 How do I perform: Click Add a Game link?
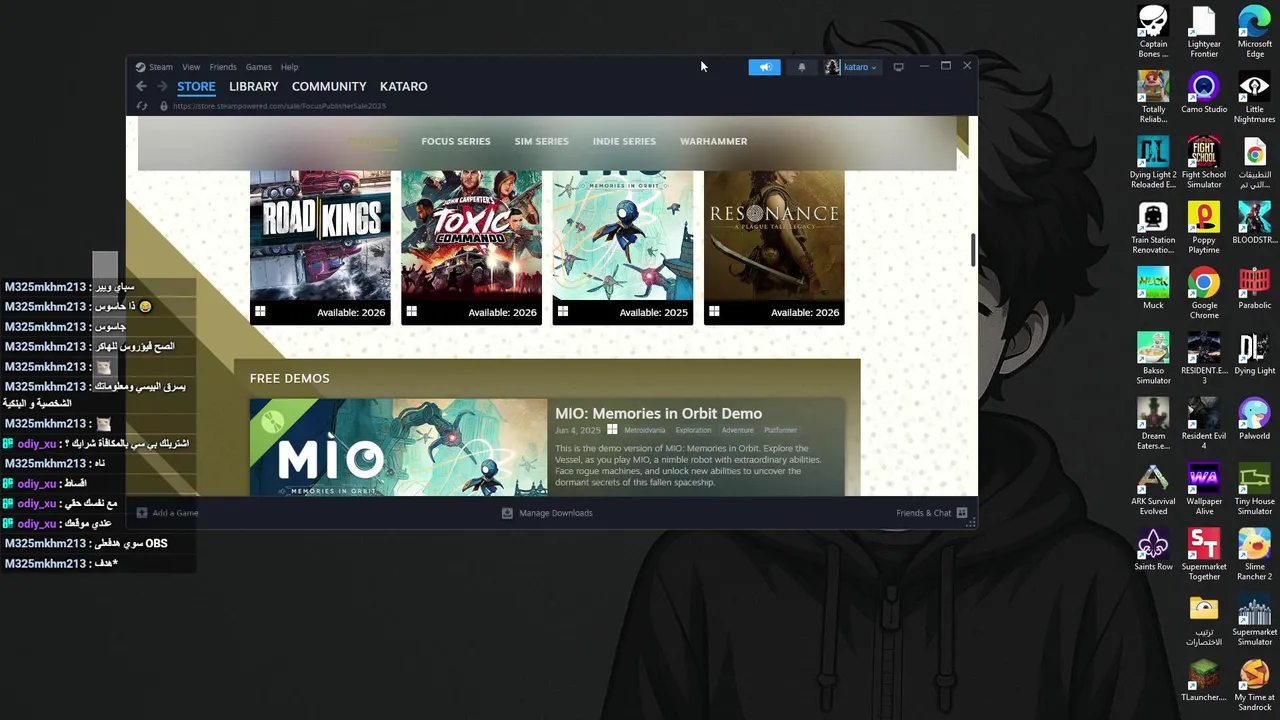(x=175, y=513)
